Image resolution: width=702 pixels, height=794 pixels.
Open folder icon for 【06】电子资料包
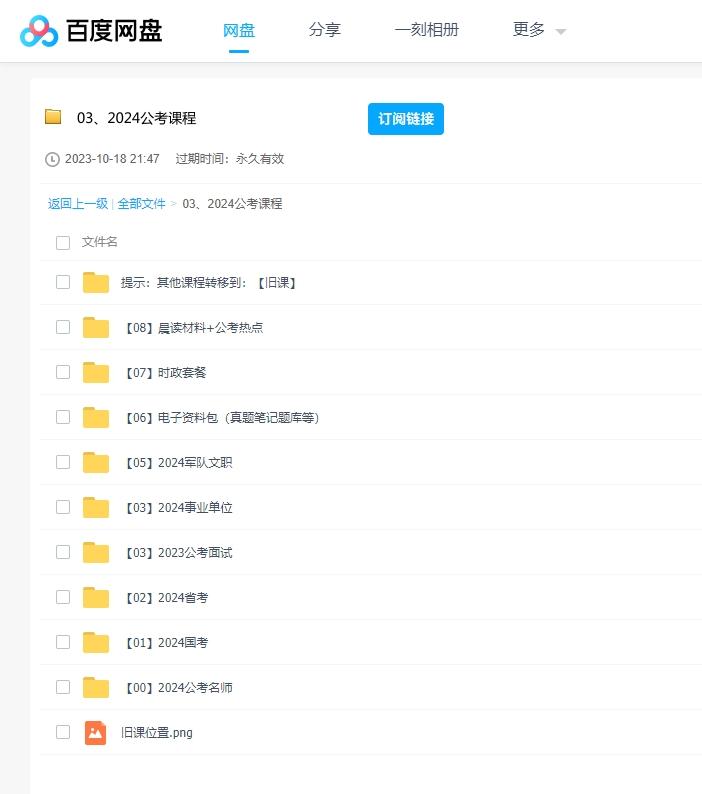pyautogui.click(x=96, y=417)
